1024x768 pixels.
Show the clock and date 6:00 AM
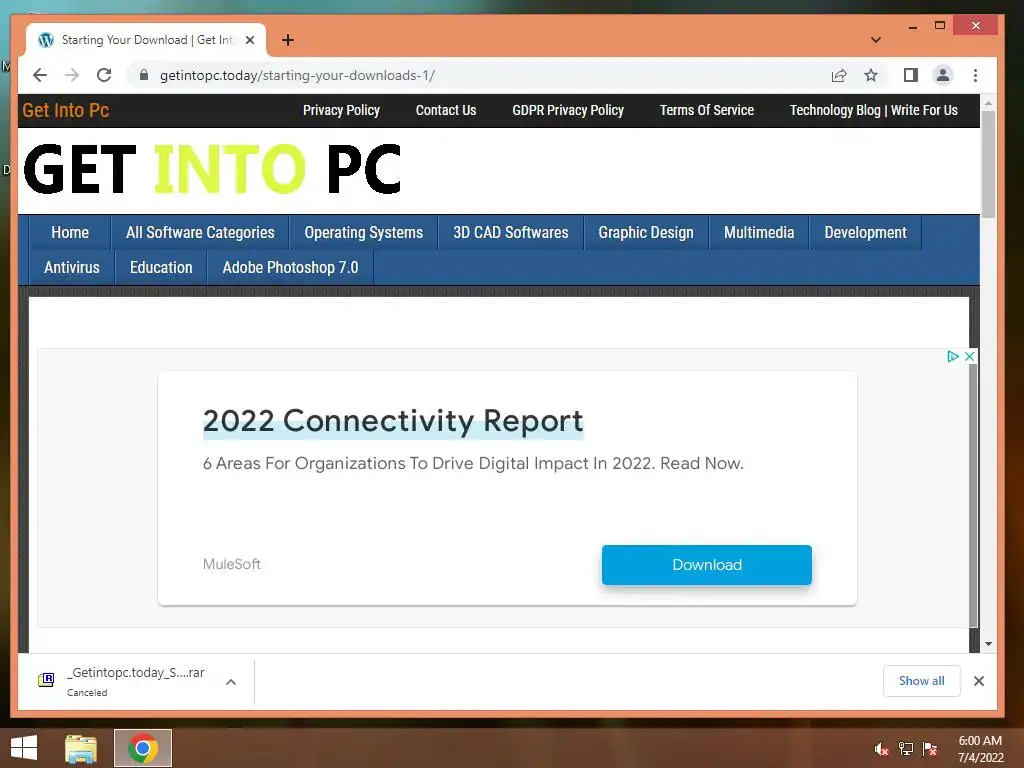[x=980, y=749]
